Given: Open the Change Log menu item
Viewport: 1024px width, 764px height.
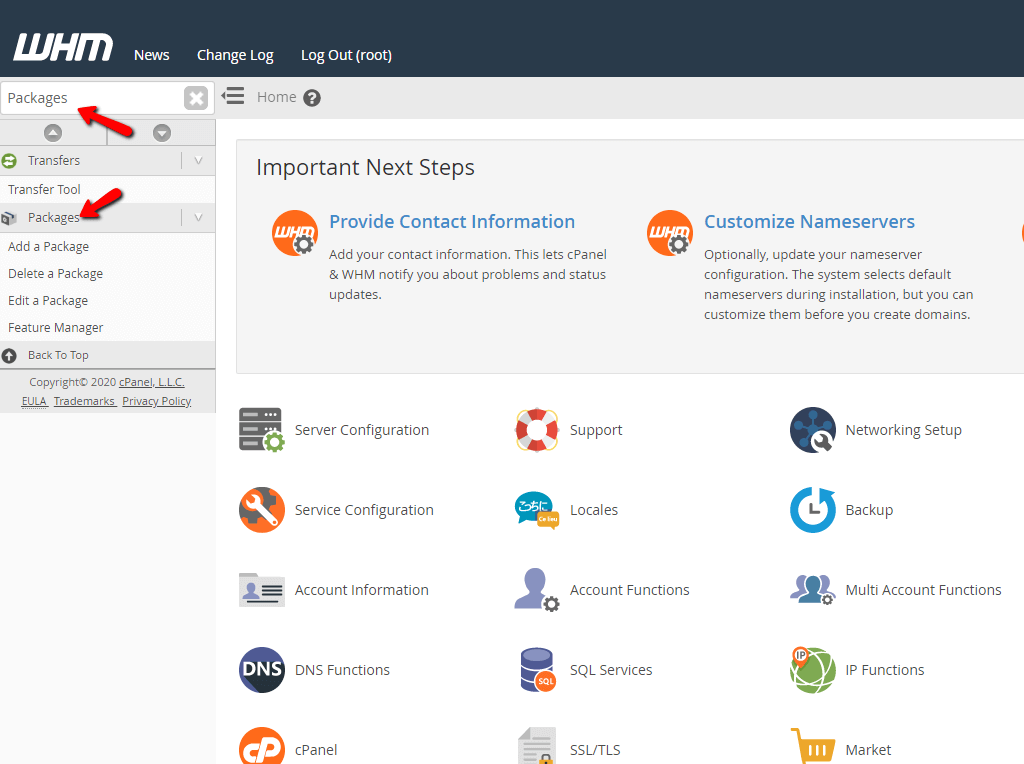Looking at the screenshot, I should [235, 56].
